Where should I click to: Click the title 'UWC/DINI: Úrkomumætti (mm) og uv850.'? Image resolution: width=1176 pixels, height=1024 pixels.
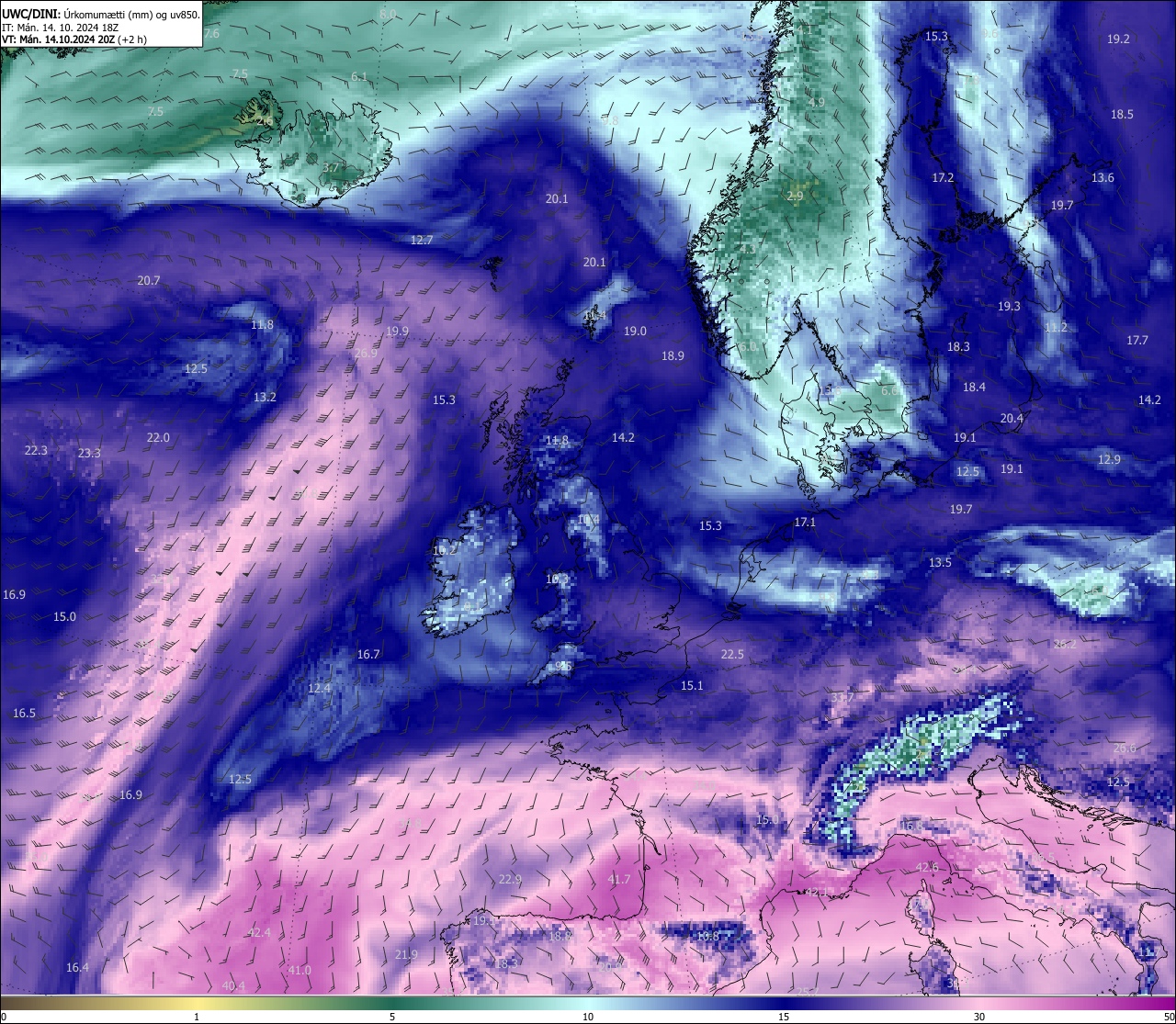point(100,14)
